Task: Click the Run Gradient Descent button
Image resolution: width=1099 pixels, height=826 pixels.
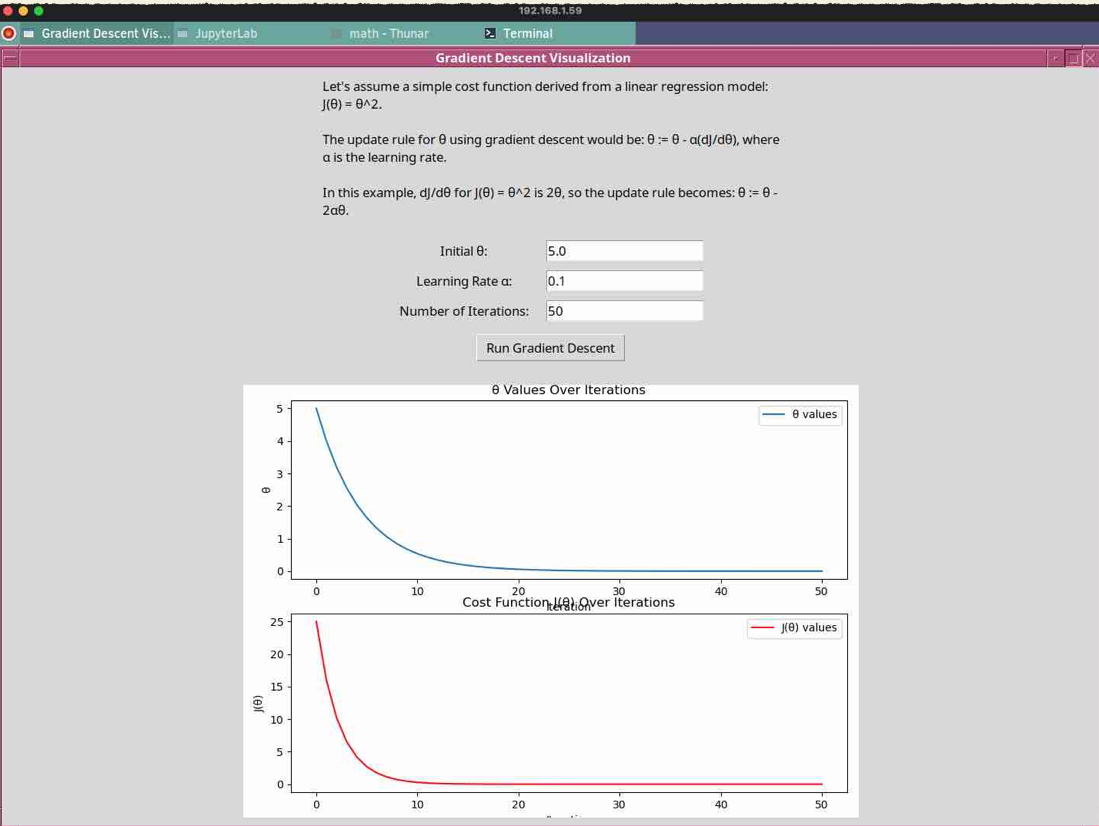Action: 550,348
